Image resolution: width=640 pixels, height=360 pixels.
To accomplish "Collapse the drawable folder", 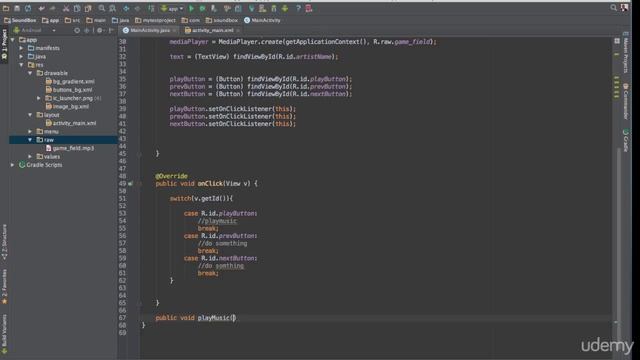I will tap(30, 73).
